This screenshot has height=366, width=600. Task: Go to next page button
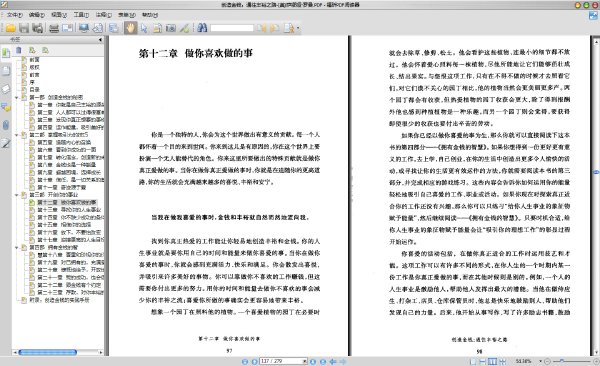(x=313, y=361)
